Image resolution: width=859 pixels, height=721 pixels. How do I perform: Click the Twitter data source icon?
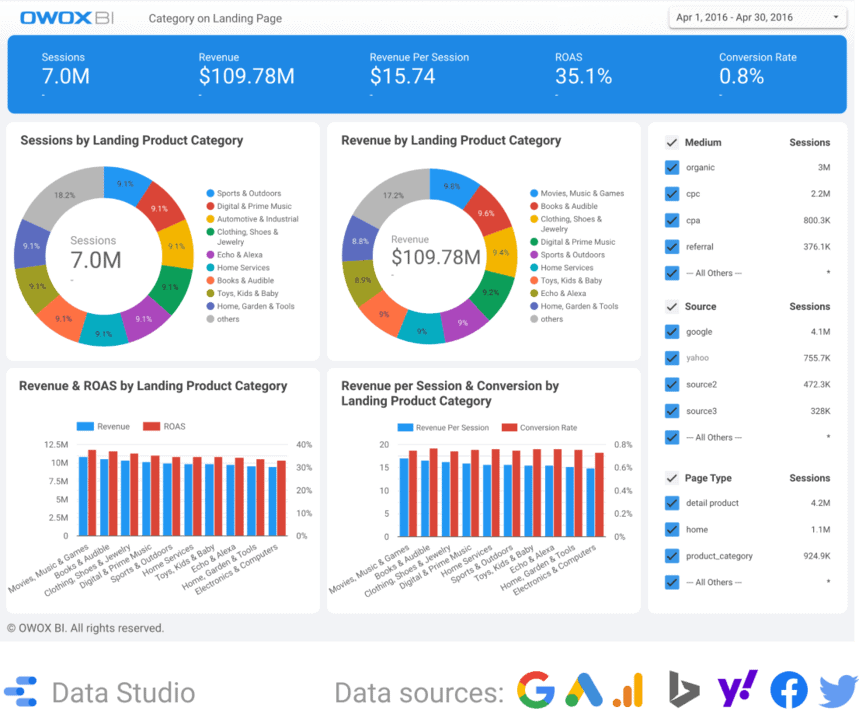[837, 690]
